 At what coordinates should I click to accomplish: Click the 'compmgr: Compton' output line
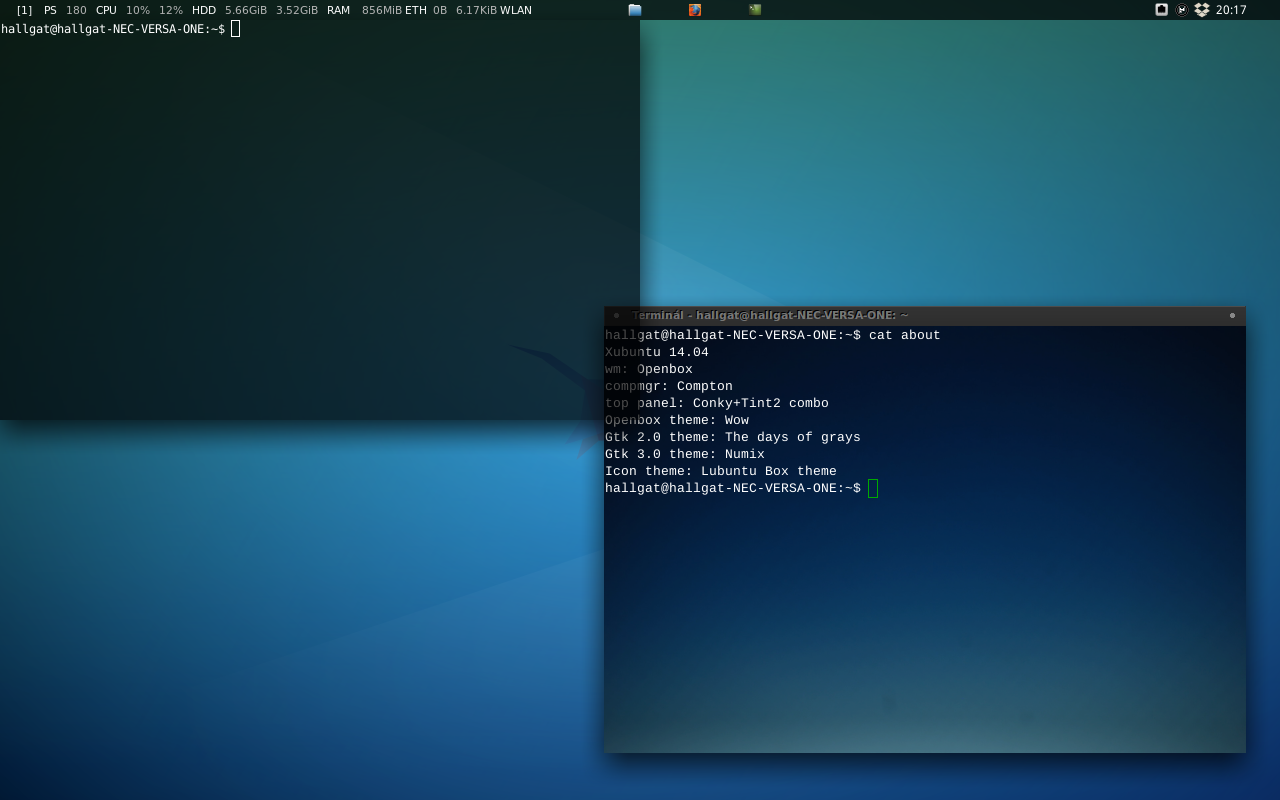coord(669,386)
